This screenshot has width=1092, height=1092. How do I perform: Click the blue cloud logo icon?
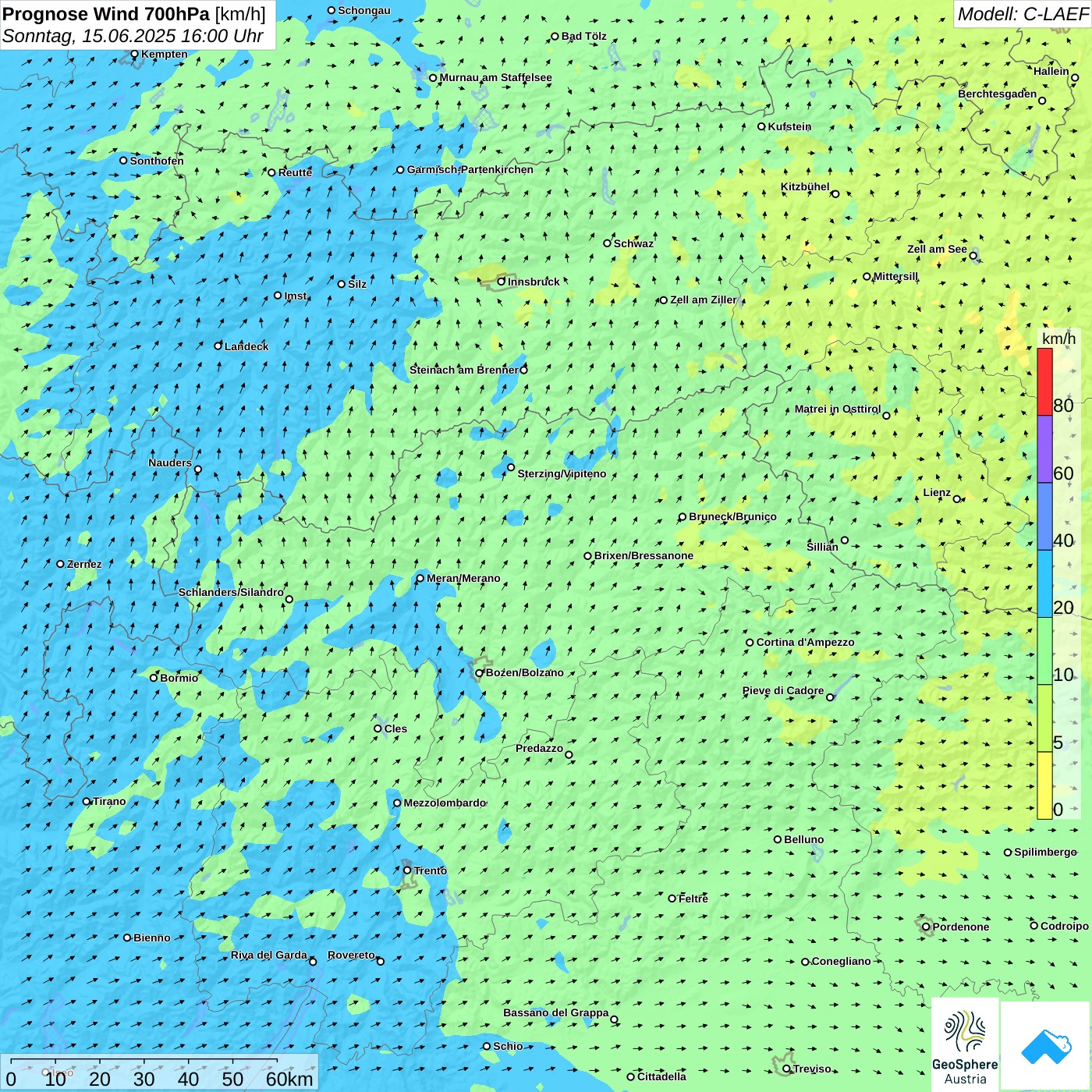click(1046, 1046)
